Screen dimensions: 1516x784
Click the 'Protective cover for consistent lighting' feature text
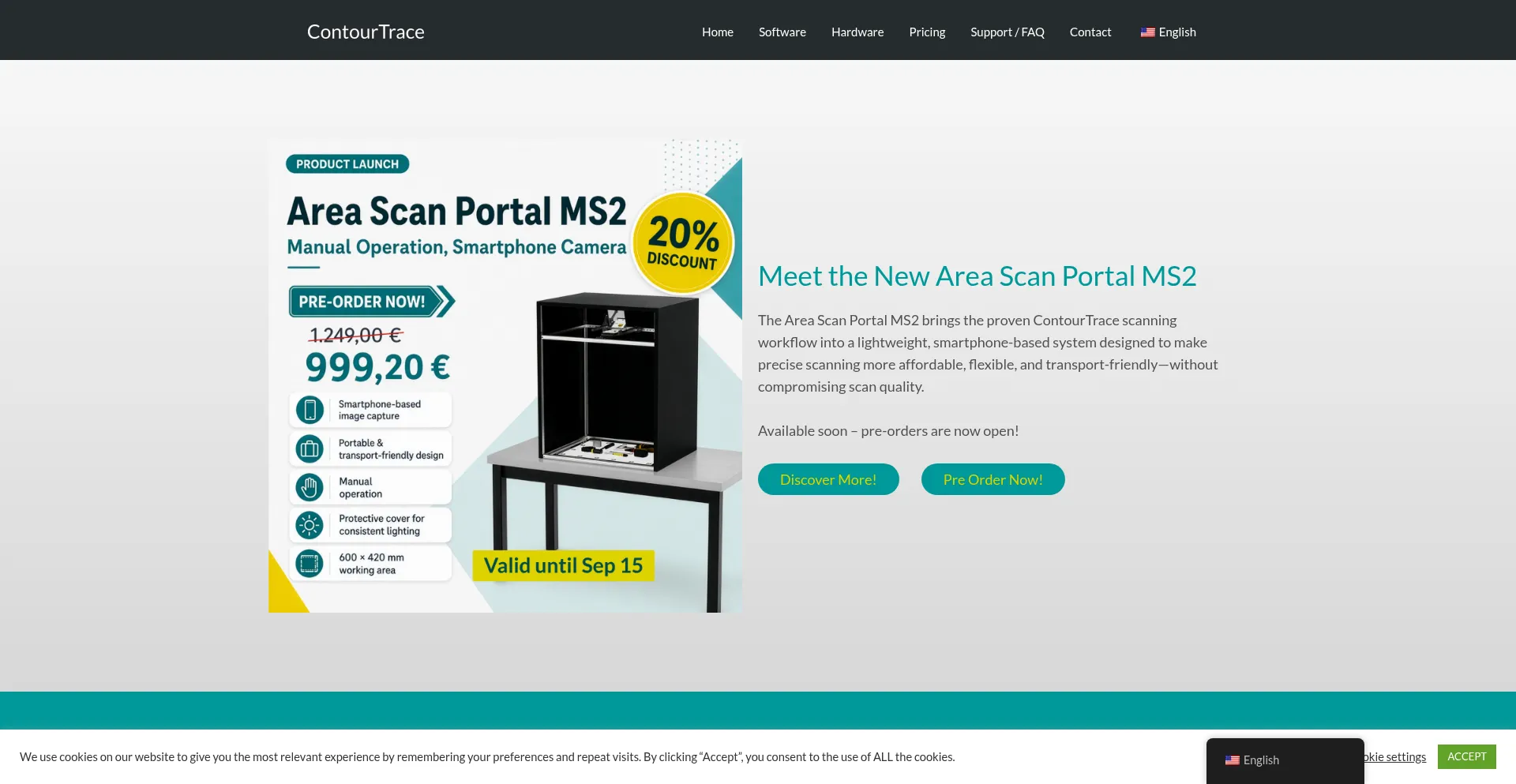[381, 525]
